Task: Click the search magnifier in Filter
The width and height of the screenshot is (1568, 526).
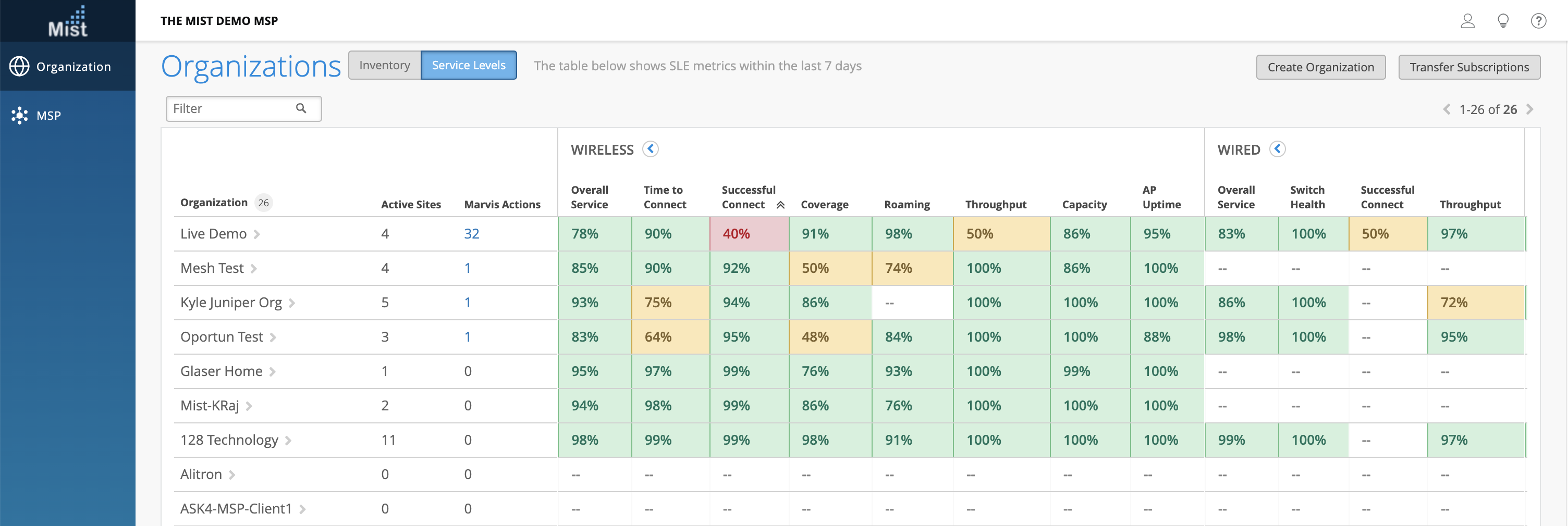Action: [x=301, y=108]
